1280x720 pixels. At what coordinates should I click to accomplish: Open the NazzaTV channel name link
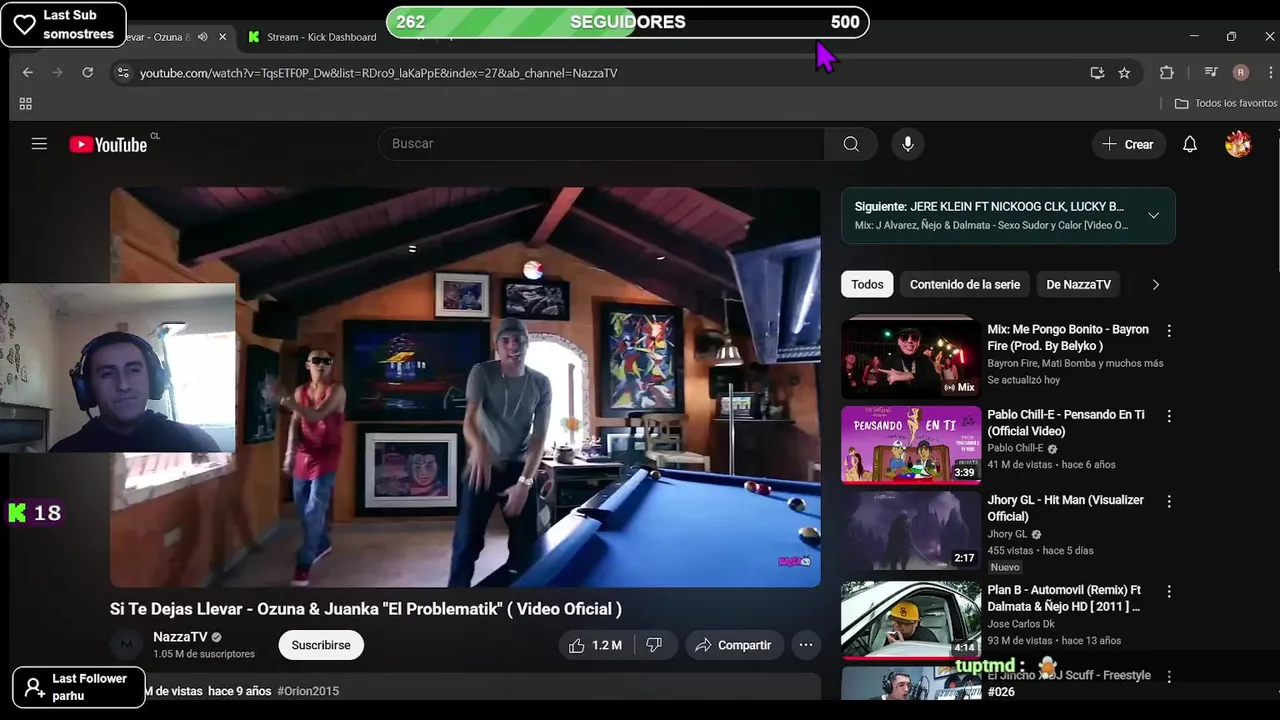click(180, 637)
